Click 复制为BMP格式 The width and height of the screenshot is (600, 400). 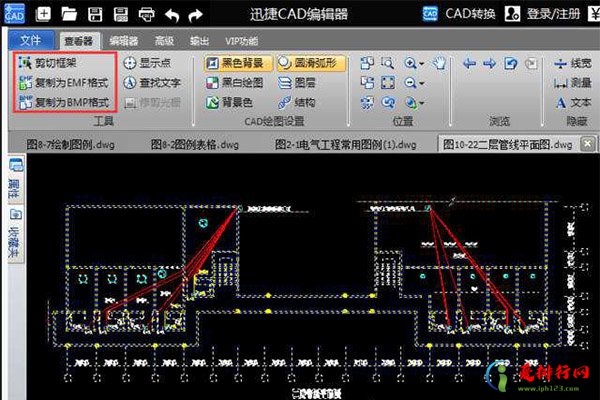(64, 102)
